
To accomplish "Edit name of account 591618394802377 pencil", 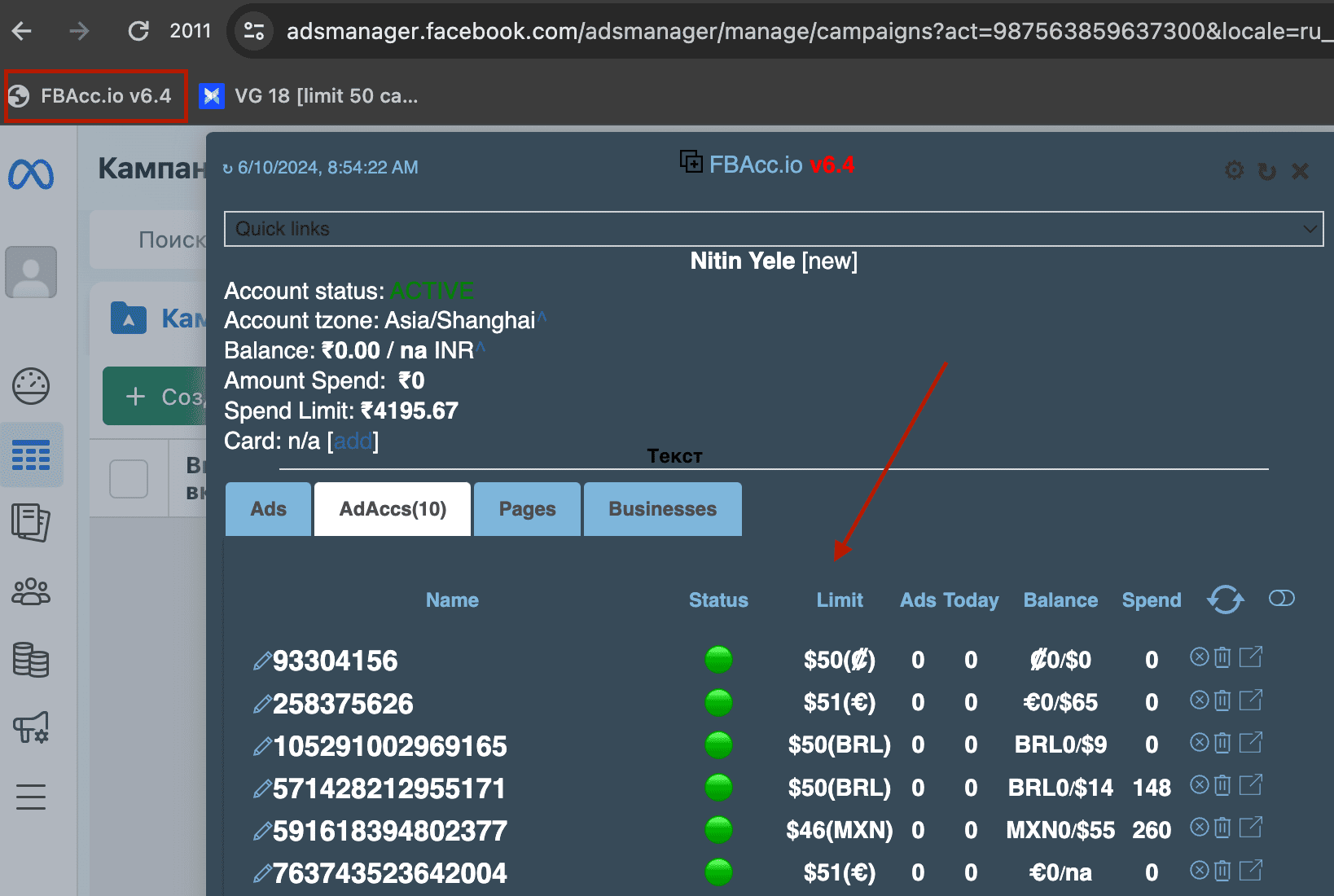I will (x=262, y=831).
